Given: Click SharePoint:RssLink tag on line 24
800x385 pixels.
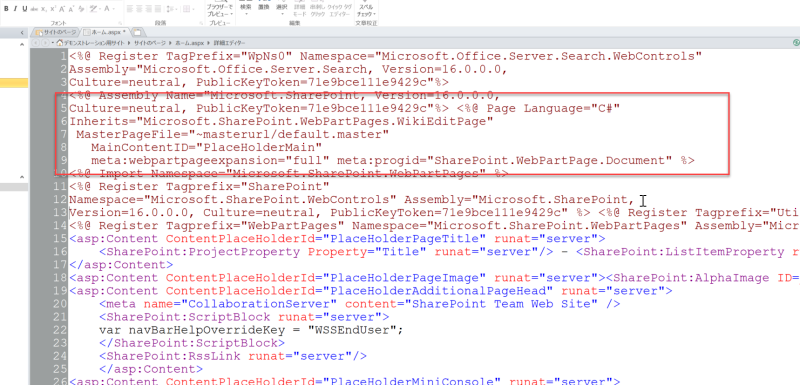Looking at the screenshot, I should pyautogui.click(x=233, y=356).
